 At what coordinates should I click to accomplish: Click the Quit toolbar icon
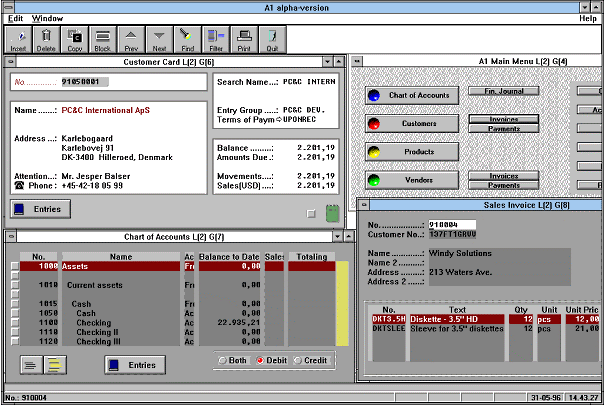[271, 38]
